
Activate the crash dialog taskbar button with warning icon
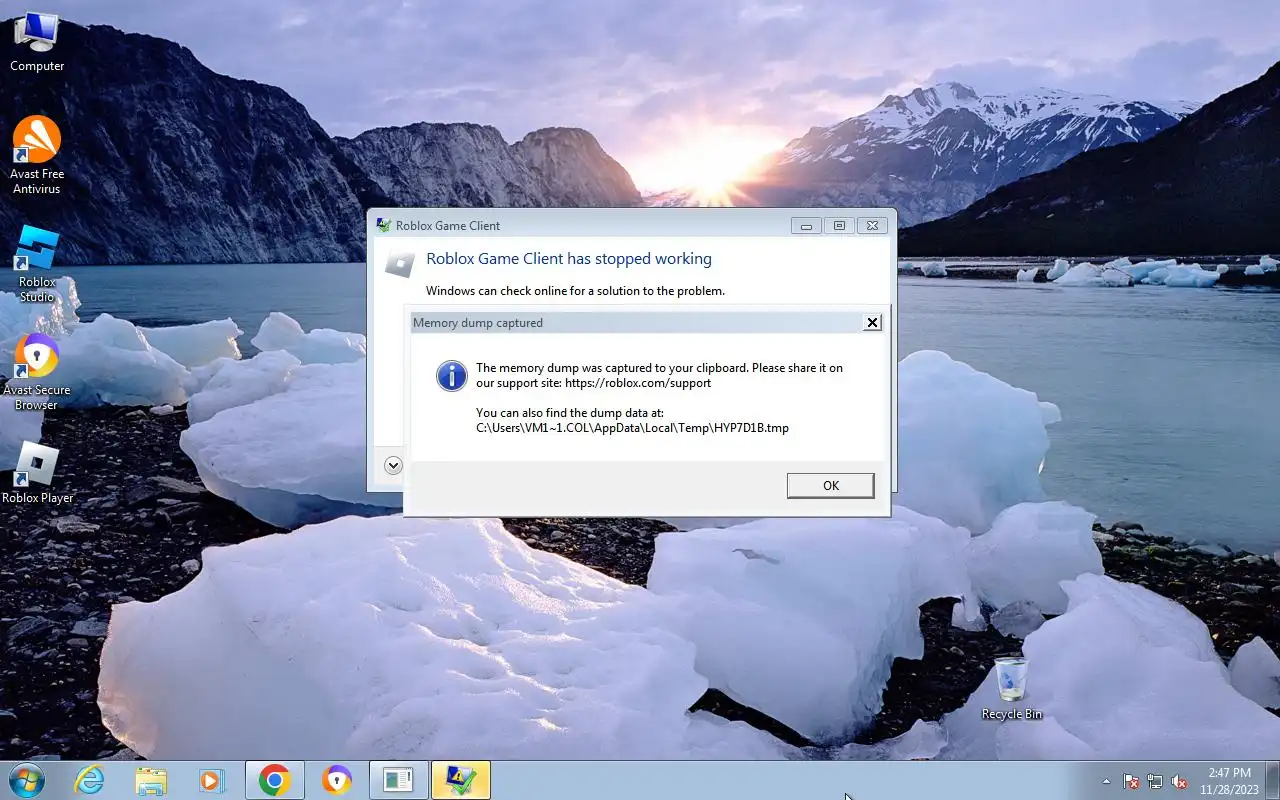click(x=461, y=780)
